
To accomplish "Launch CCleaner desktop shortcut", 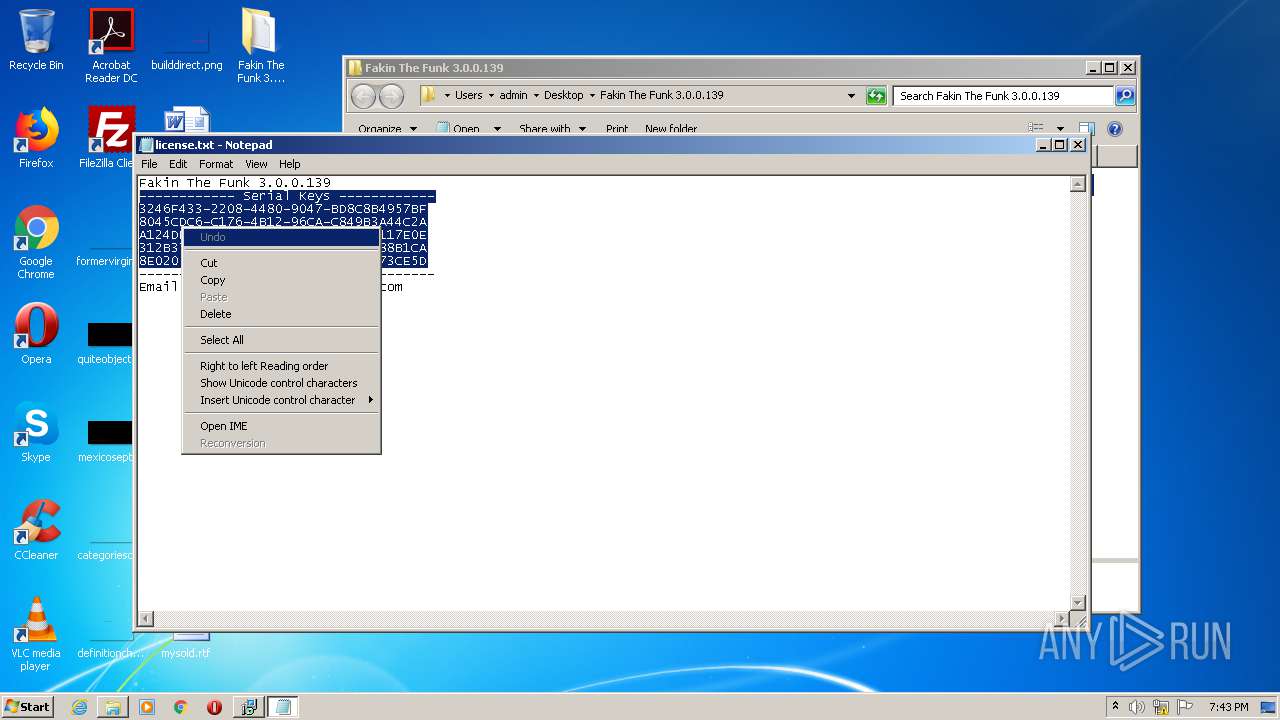I will 36,530.
